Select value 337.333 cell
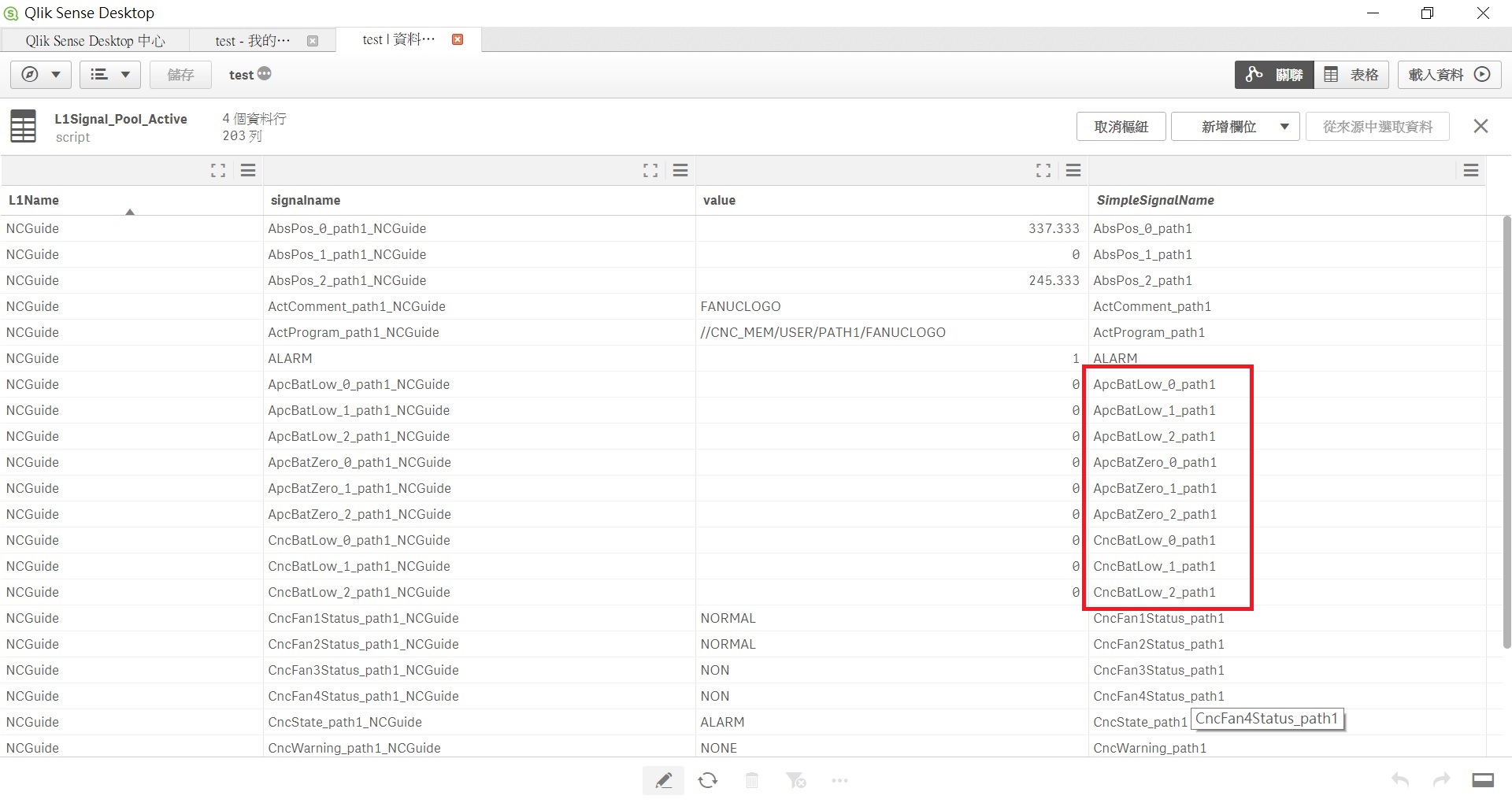Screen dimensions: 1512x803 pyautogui.click(x=891, y=228)
